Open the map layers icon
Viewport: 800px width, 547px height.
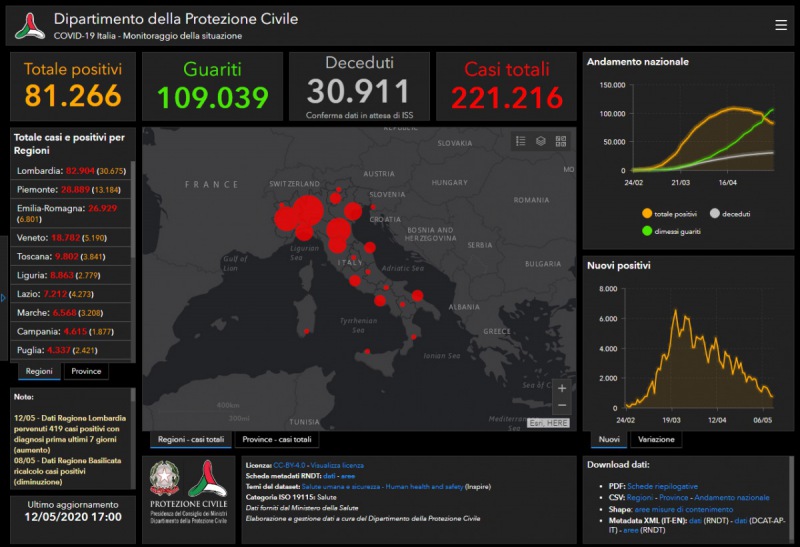click(541, 142)
